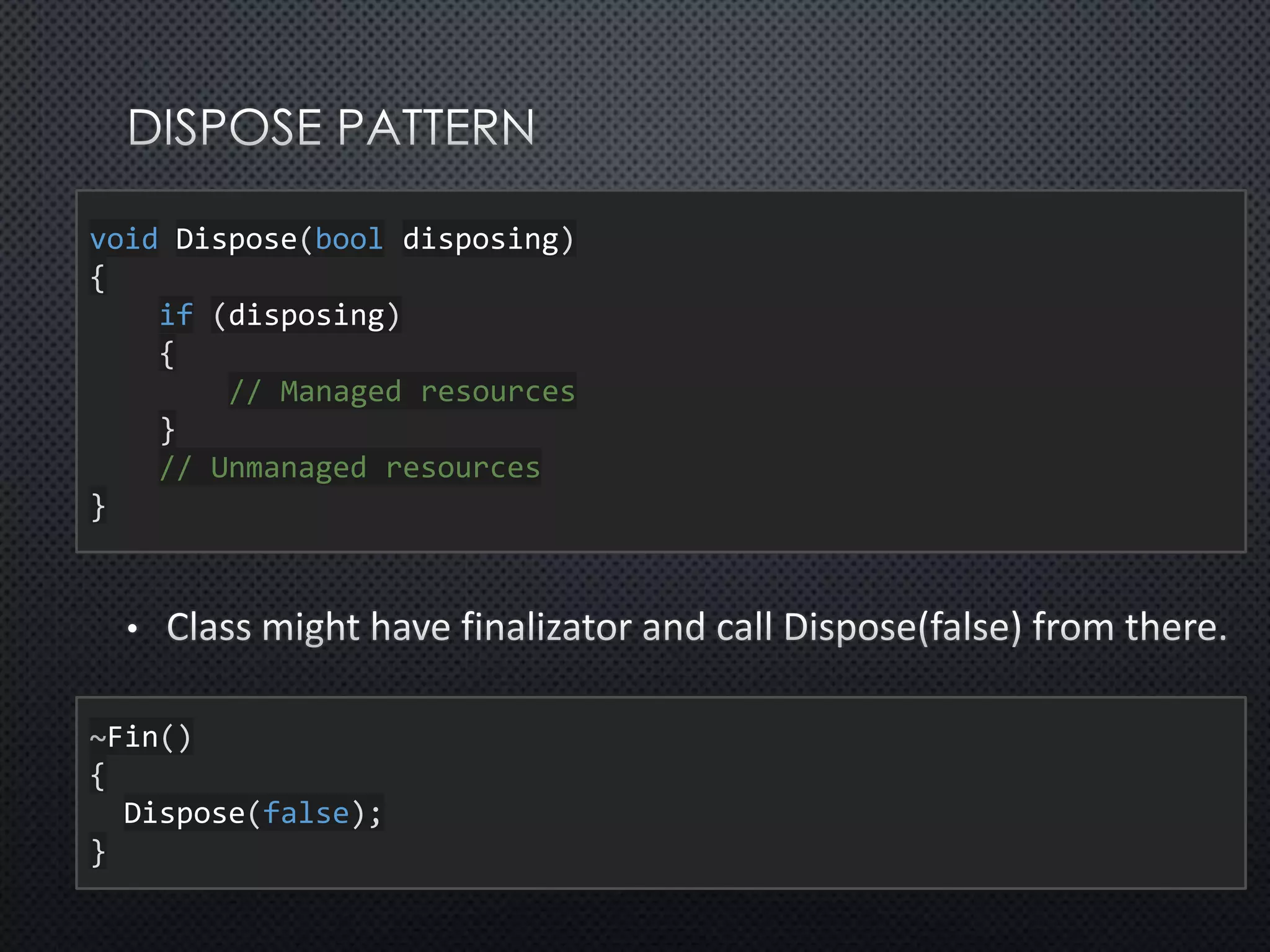The width and height of the screenshot is (1270, 952).
Task: Click the 'if (disposing)' code line
Action: 280,315
